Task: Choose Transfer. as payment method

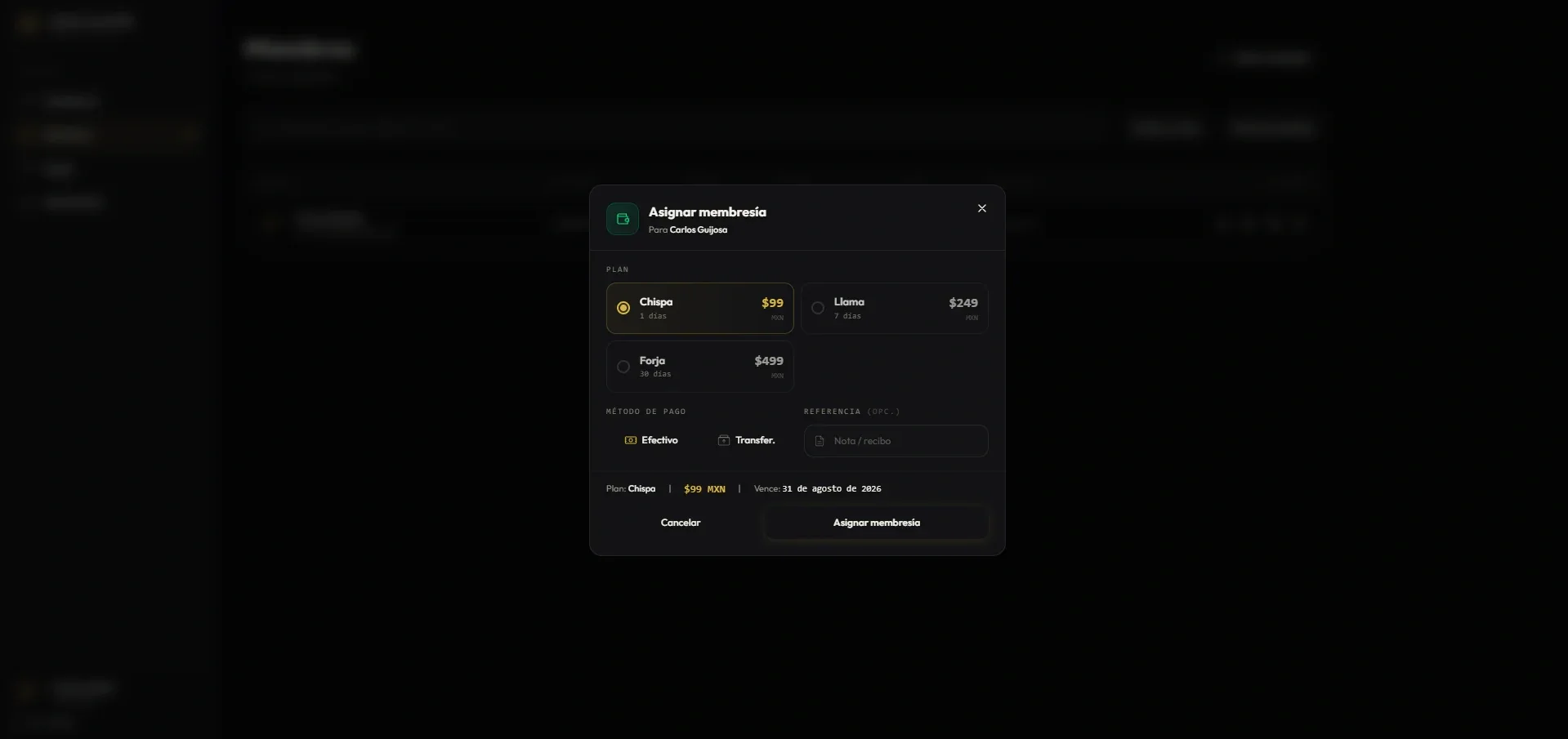Action: (x=746, y=440)
